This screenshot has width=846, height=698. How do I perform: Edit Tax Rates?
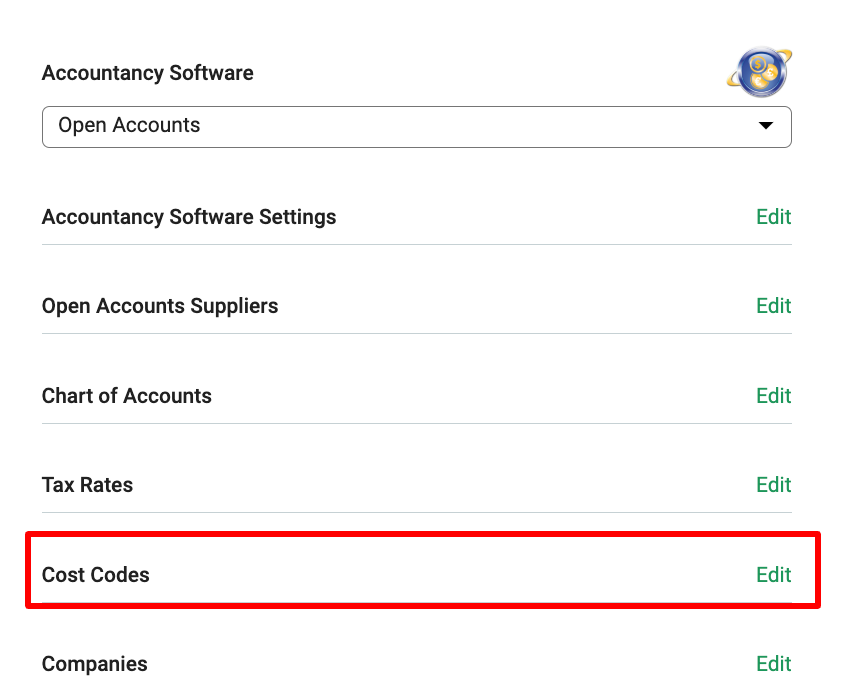pyautogui.click(x=773, y=485)
